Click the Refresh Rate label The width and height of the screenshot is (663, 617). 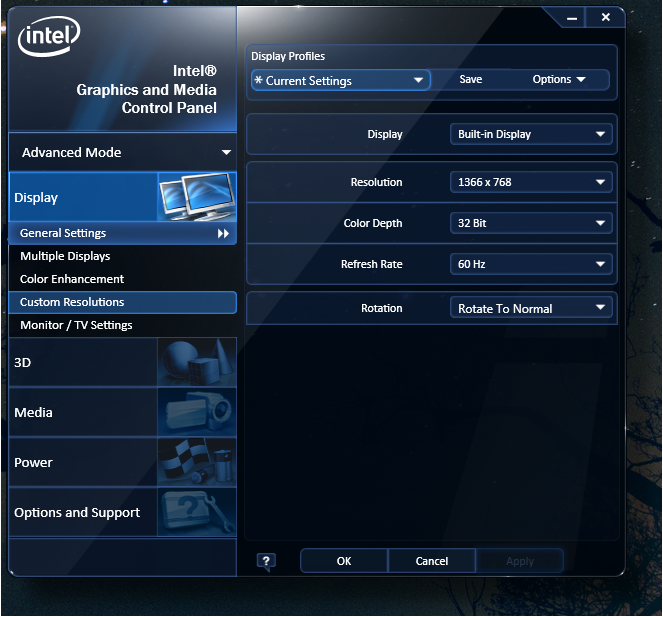pos(372,264)
